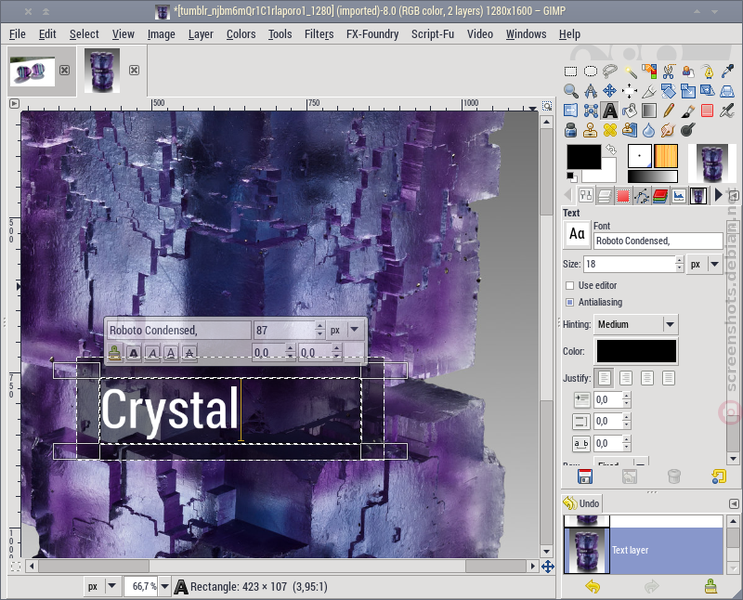Image resolution: width=743 pixels, height=600 pixels.
Task: Select the Free Select lasso tool
Action: [x=610, y=72]
